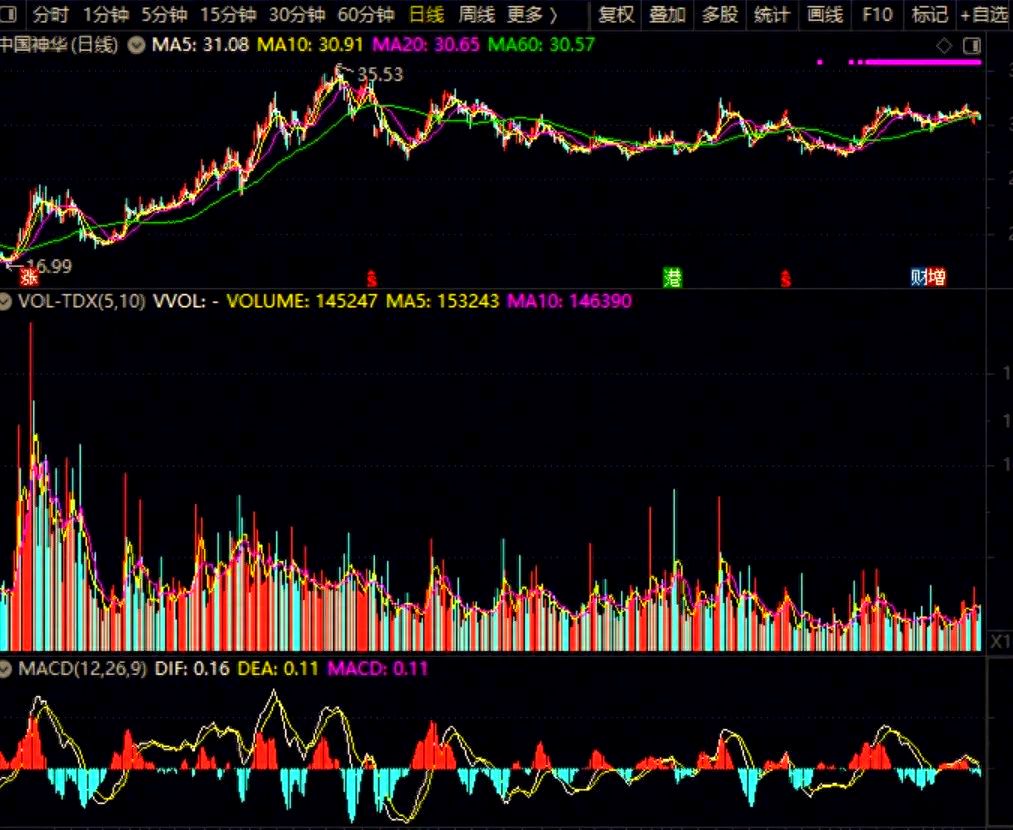Click the MACD(12,26,9) indicator name
Viewport: 1013px width, 830px height.
pyautogui.click(x=83, y=669)
